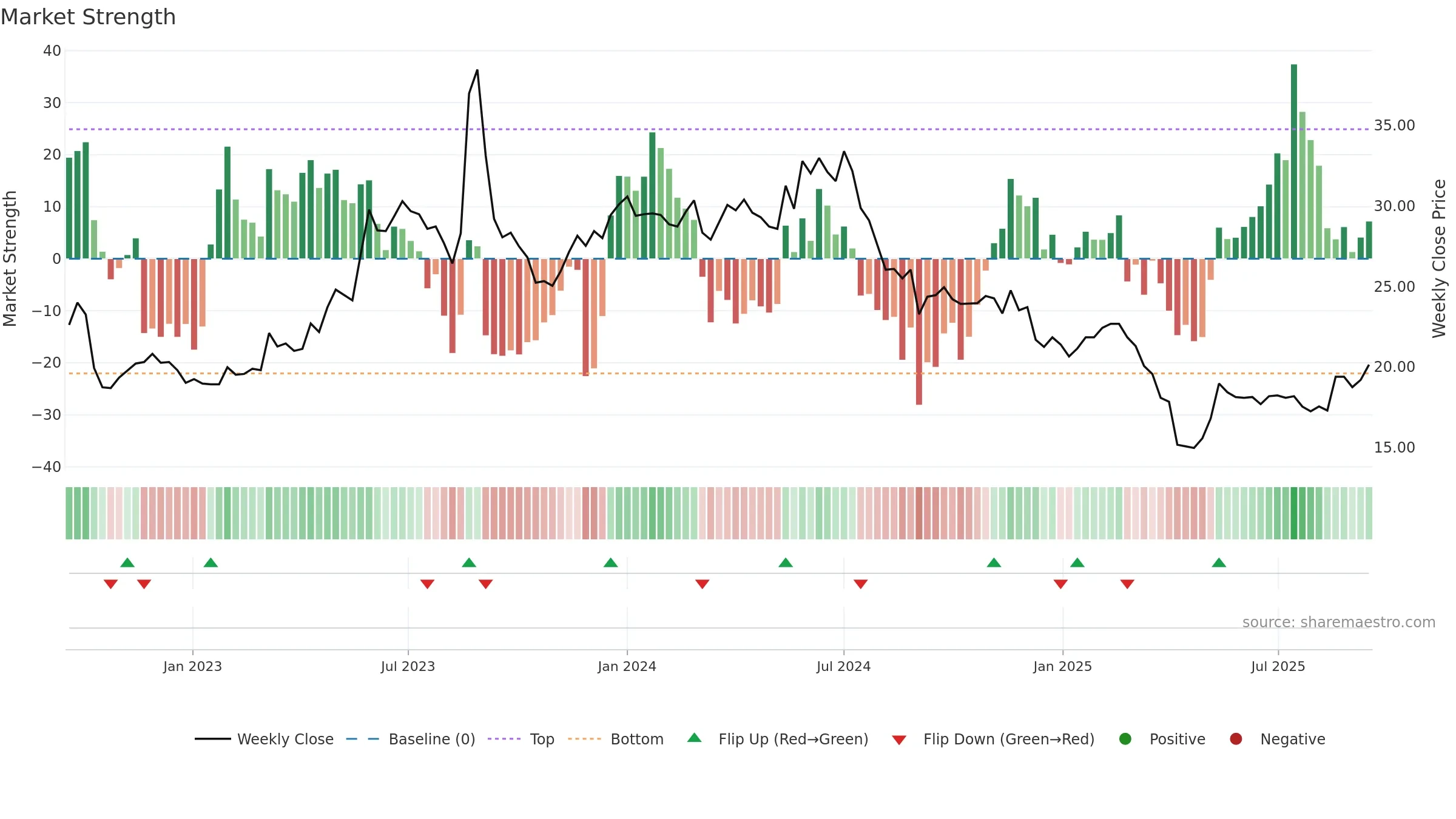Select the Flip Down marker around March 2024
1456x819 pixels.
tap(703, 584)
